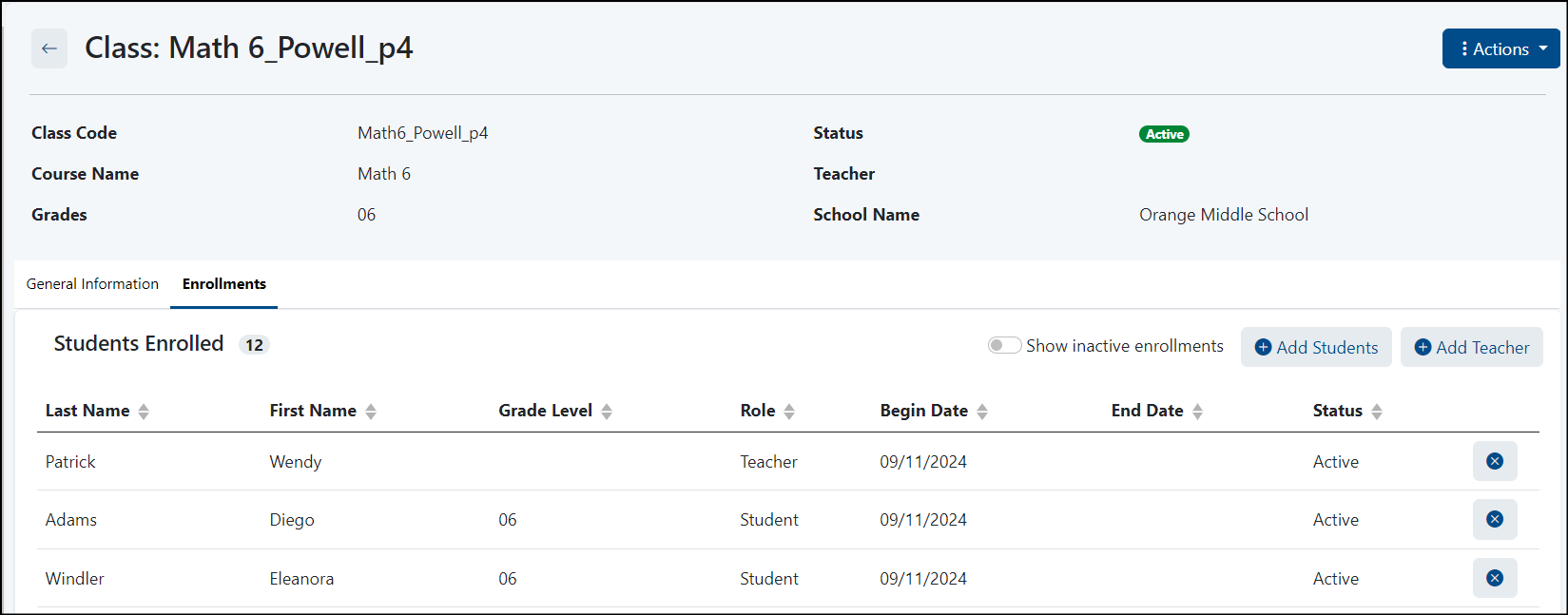Viewport: 1568px width, 615px height.
Task: Remove Wendy Patrick's enrollment
Action: (x=1494, y=461)
